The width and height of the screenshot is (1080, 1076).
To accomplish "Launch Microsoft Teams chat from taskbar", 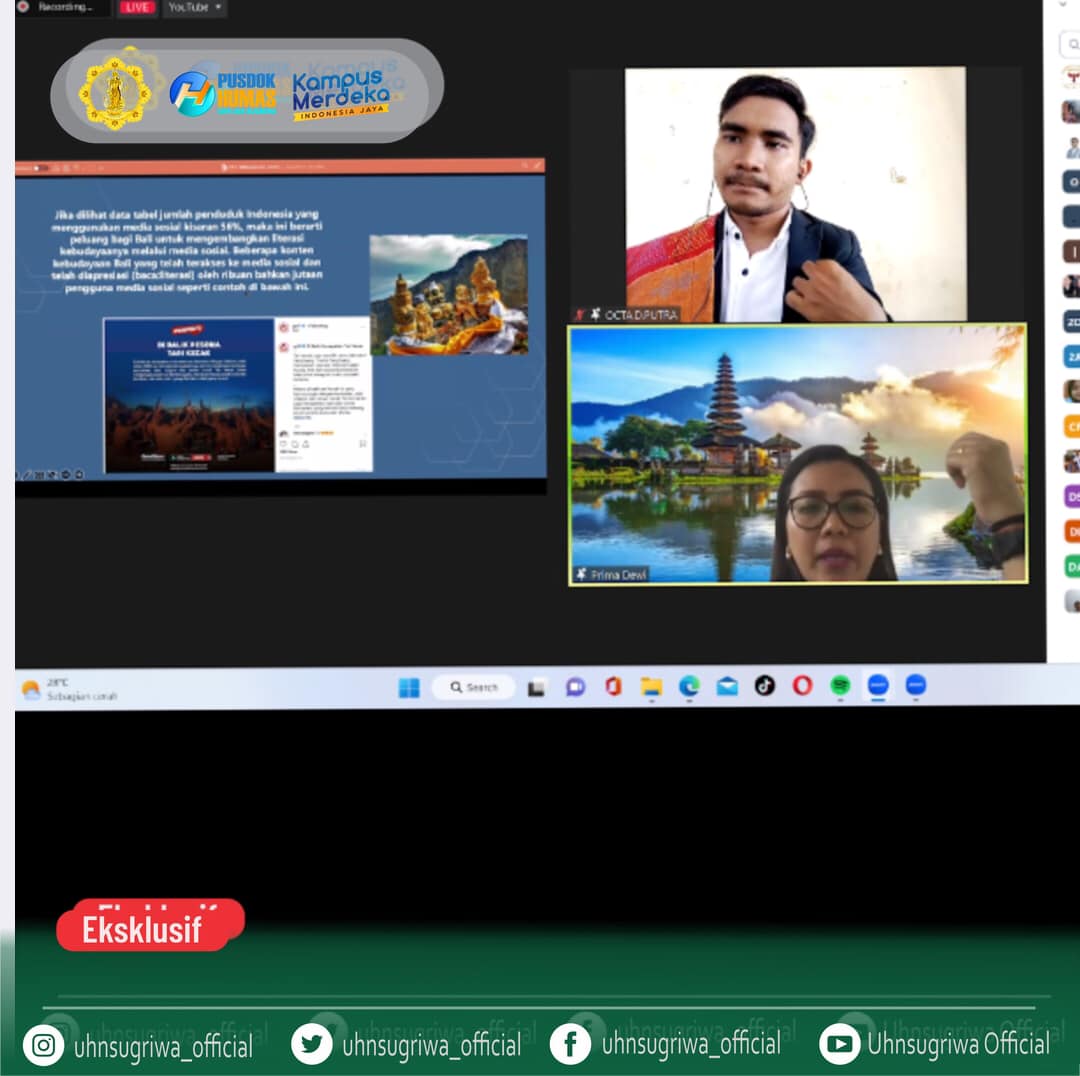I will click(575, 687).
